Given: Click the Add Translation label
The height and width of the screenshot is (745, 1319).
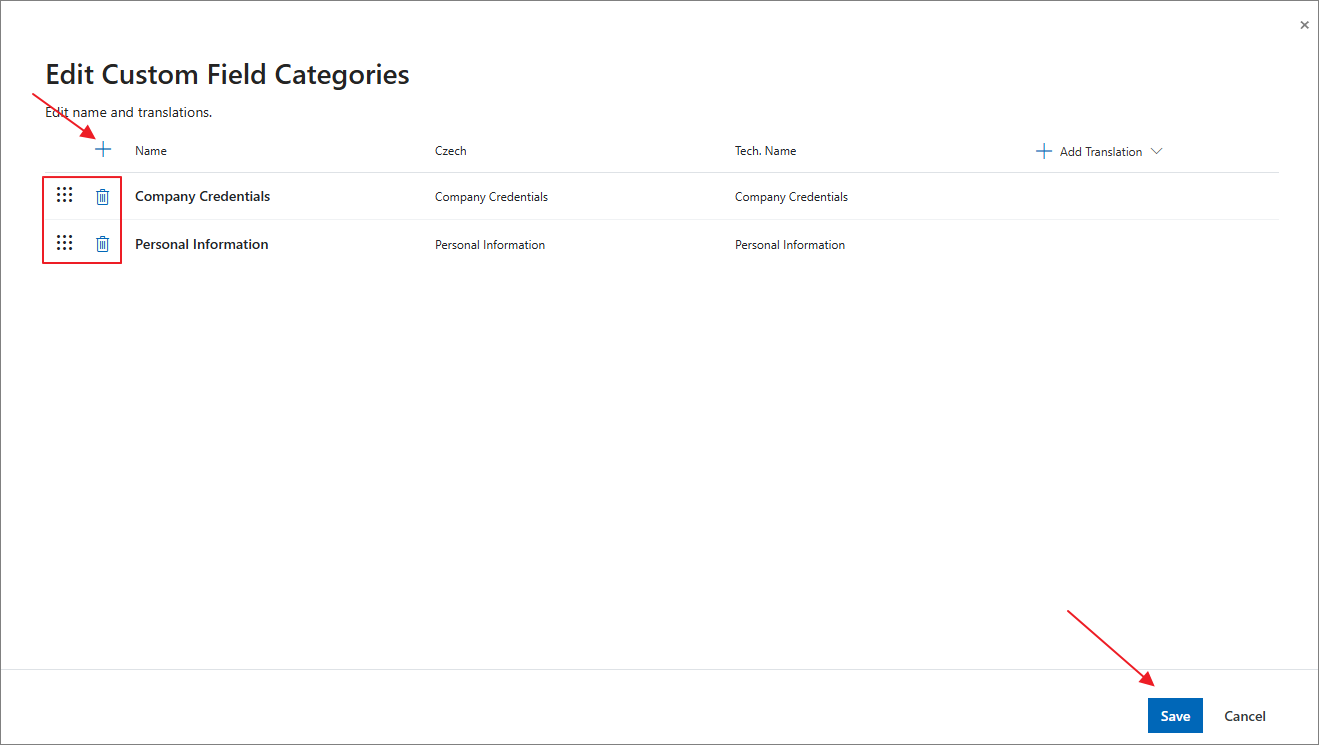Looking at the screenshot, I should [1100, 152].
